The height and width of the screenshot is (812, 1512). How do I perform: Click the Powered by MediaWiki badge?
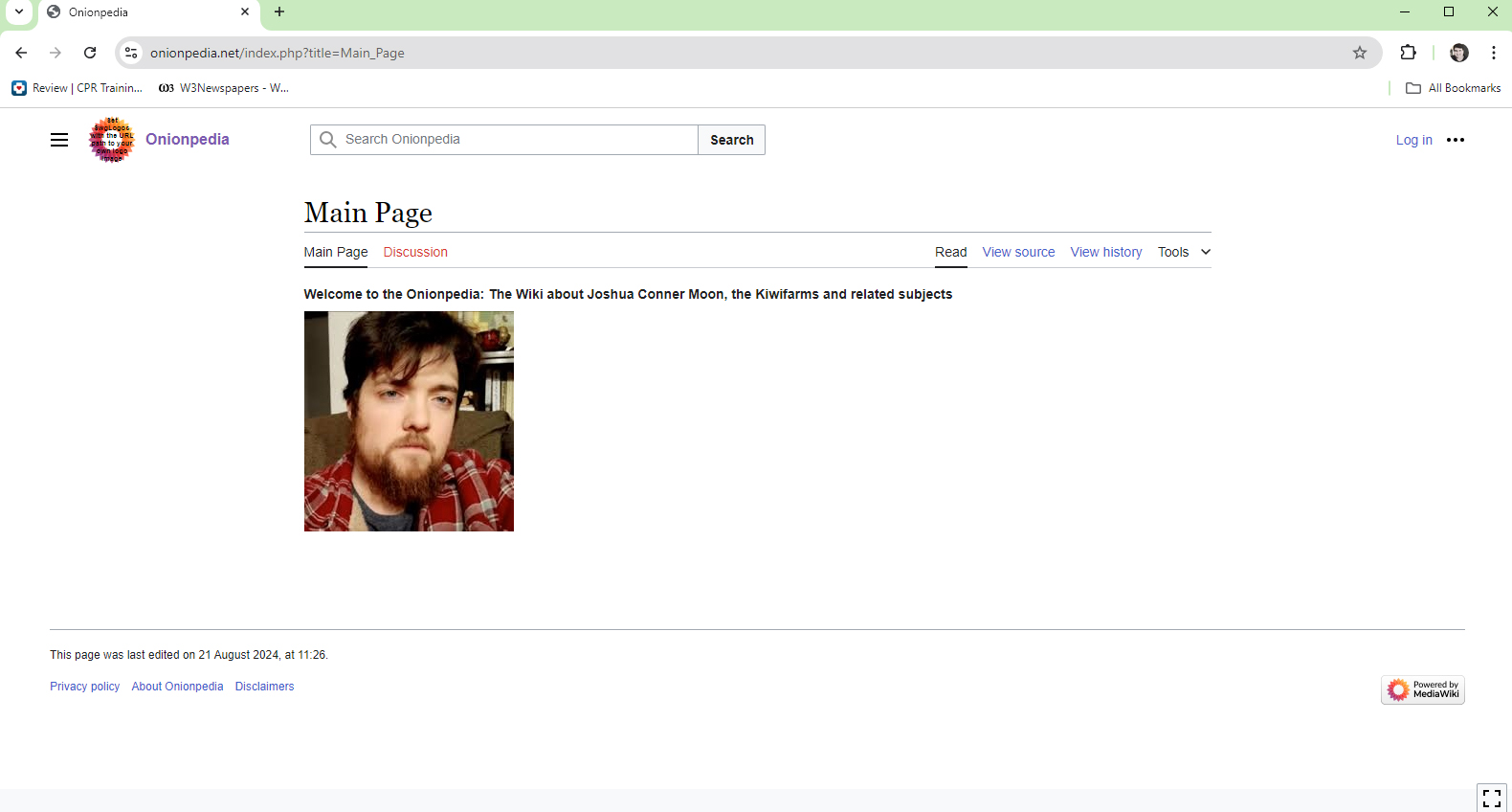click(x=1423, y=689)
